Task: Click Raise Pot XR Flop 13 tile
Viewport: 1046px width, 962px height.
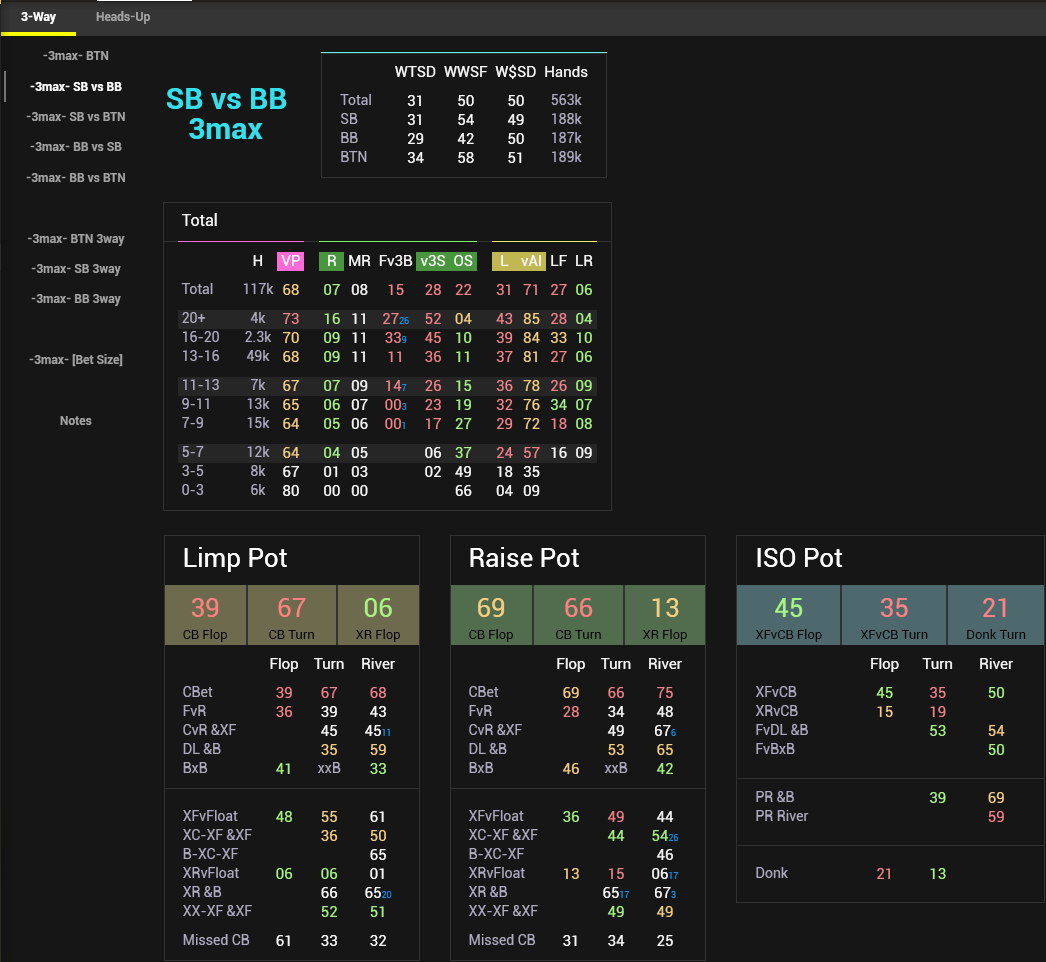Action: pyautogui.click(x=664, y=615)
